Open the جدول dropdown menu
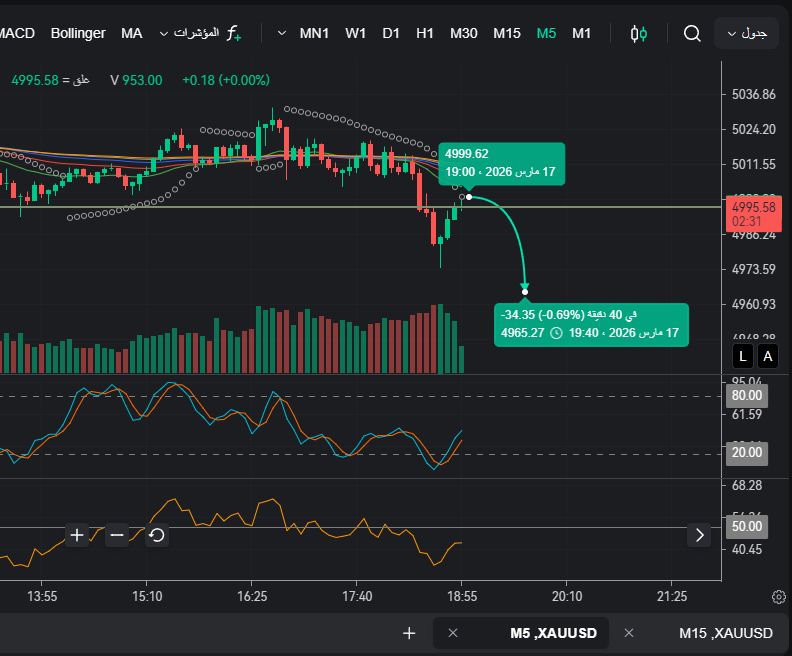 pyautogui.click(x=746, y=33)
